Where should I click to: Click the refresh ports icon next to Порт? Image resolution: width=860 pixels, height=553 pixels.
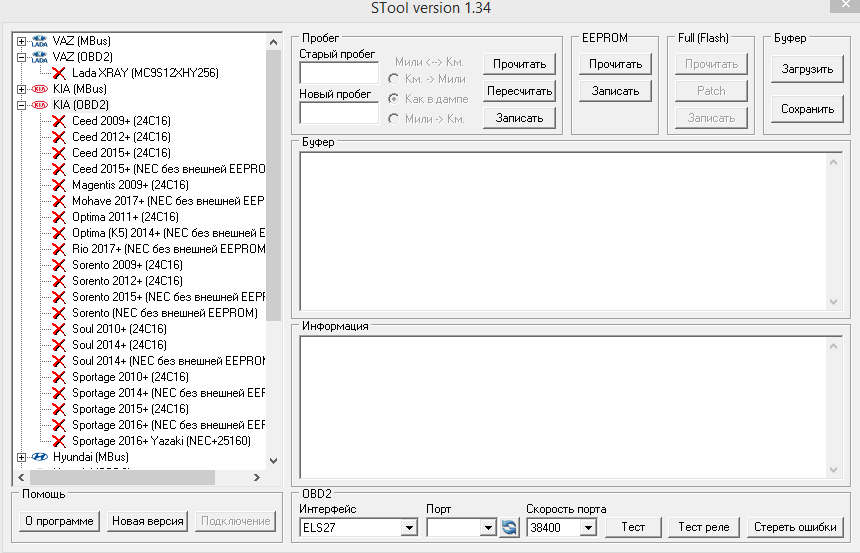(x=509, y=527)
